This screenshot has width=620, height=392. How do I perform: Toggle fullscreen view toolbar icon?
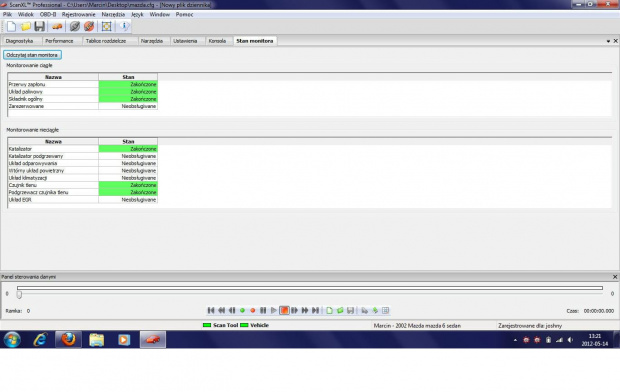click(106, 27)
